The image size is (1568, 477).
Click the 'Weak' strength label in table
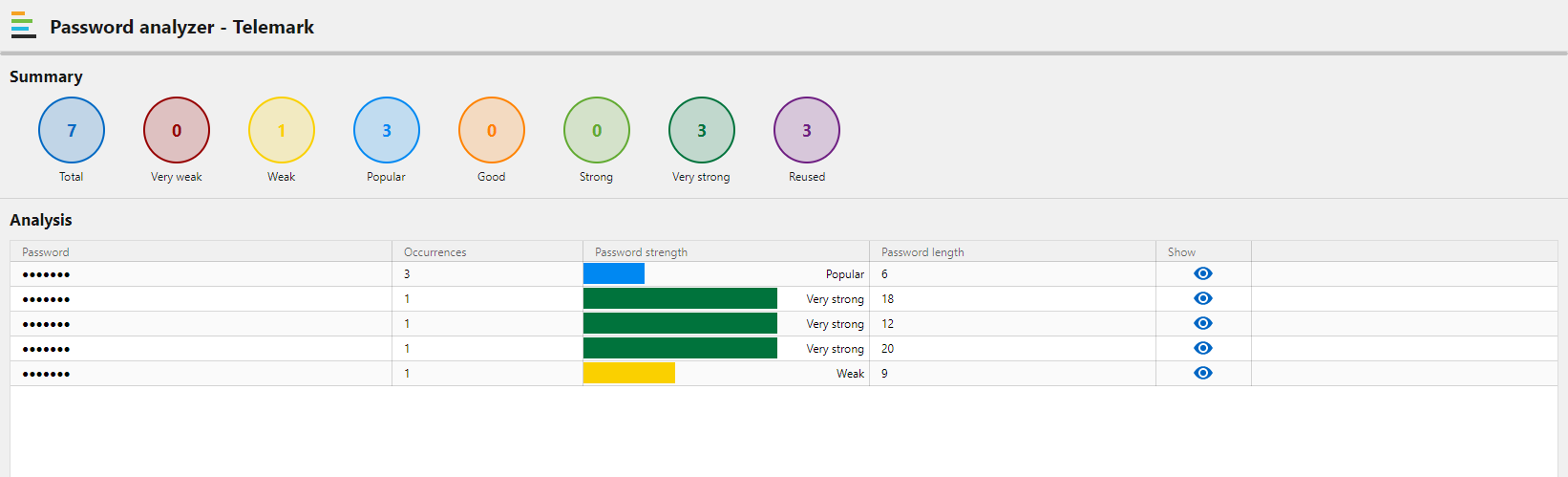(850, 374)
